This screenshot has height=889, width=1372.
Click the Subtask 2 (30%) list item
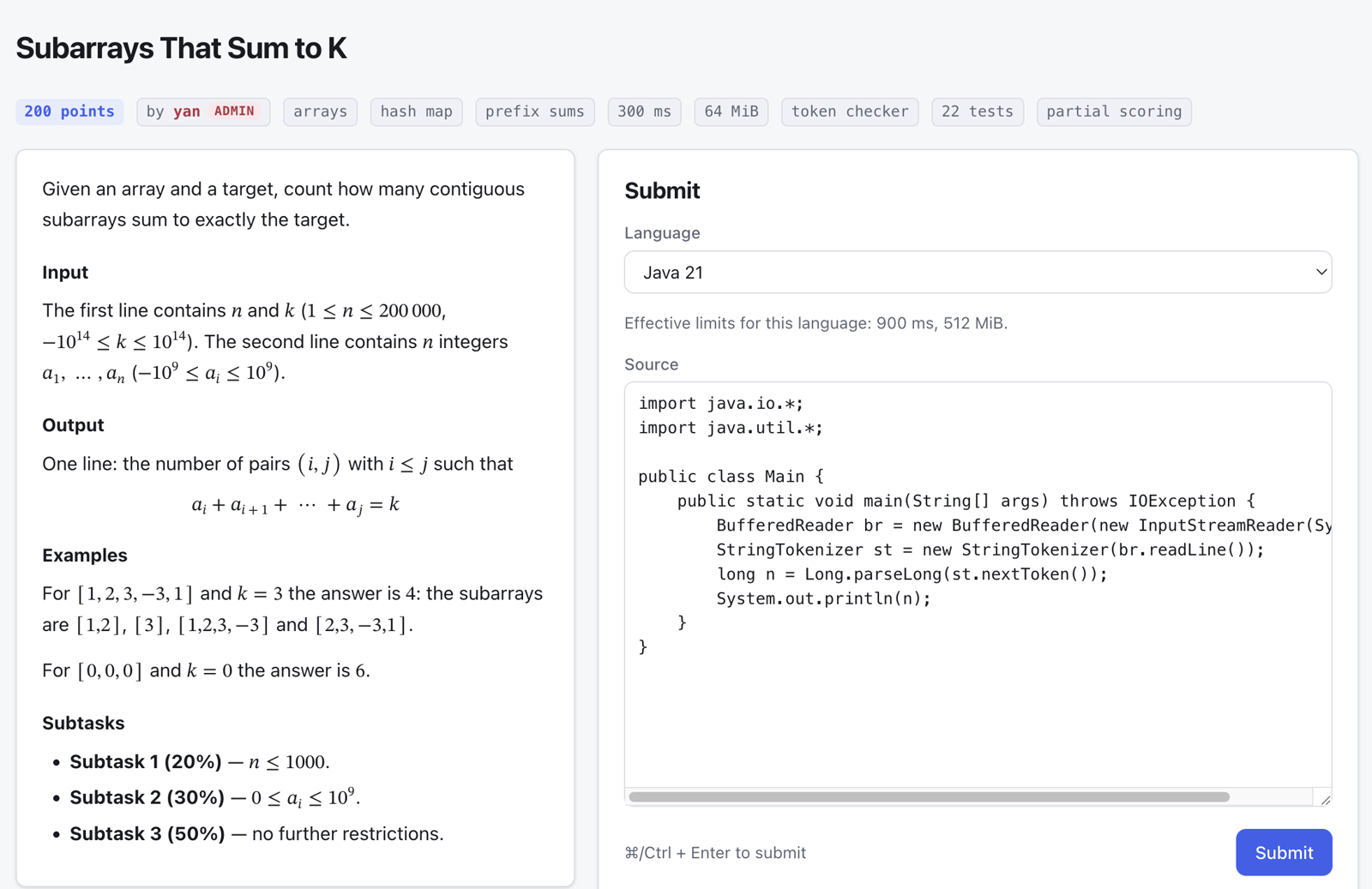tap(215, 798)
